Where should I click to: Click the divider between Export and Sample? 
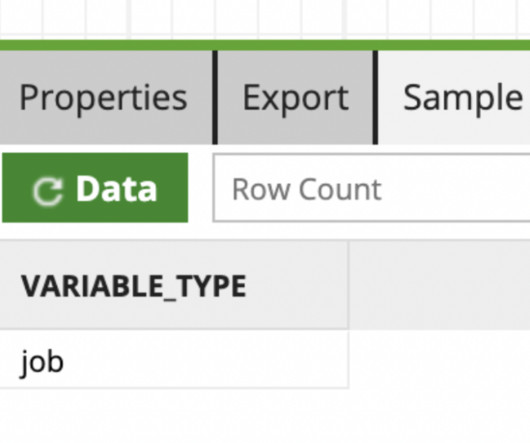375,97
